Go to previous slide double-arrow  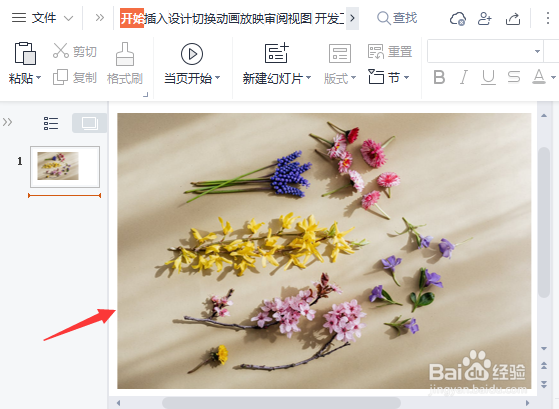tap(544, 365)
